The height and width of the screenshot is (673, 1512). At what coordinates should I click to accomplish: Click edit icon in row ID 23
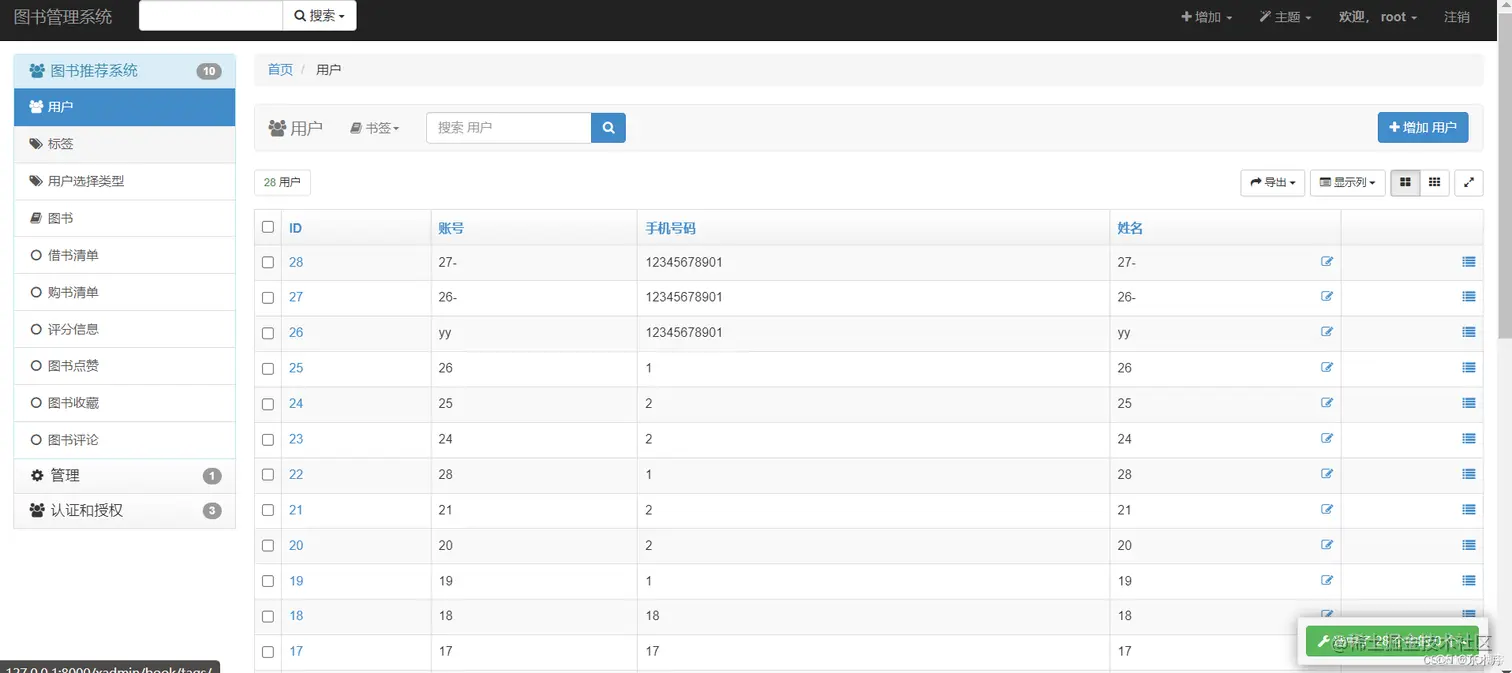(1327, 438)
